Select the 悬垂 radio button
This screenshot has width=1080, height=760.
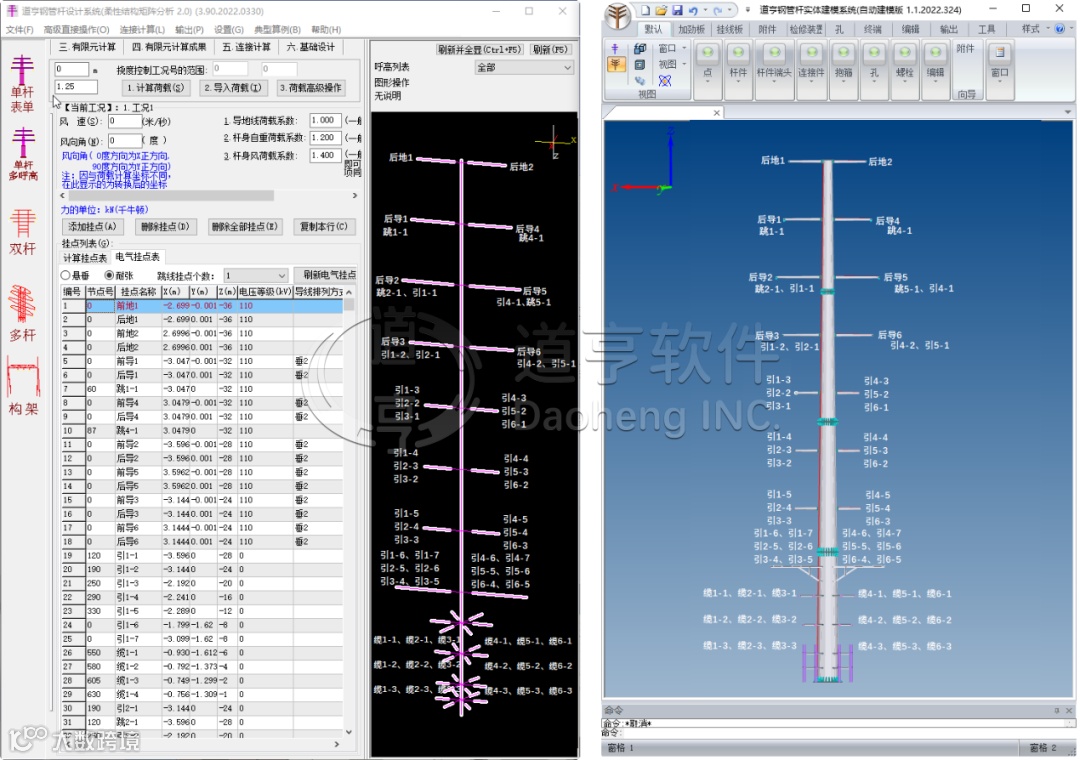67,275
